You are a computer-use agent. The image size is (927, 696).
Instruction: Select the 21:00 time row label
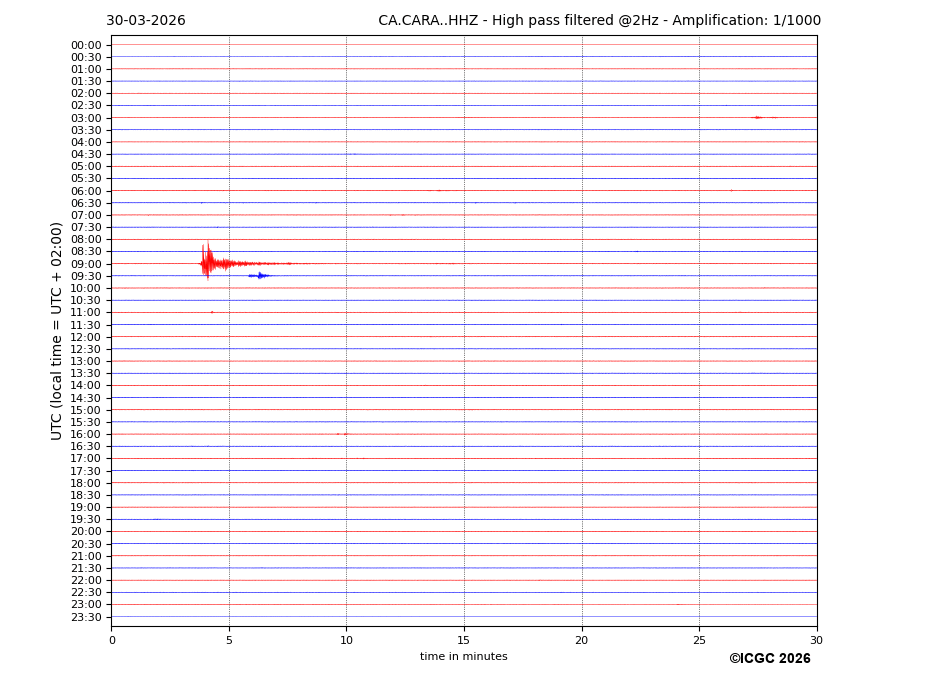point(86,556)
